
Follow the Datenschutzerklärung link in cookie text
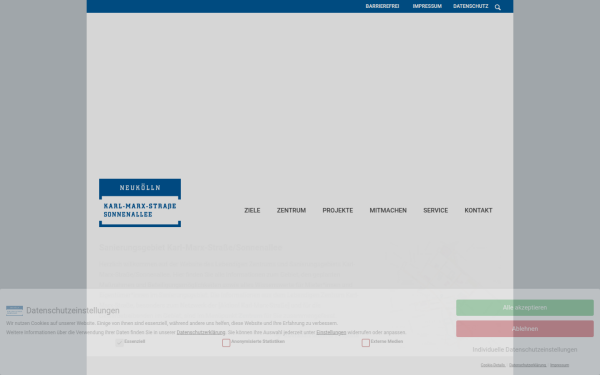201,332
